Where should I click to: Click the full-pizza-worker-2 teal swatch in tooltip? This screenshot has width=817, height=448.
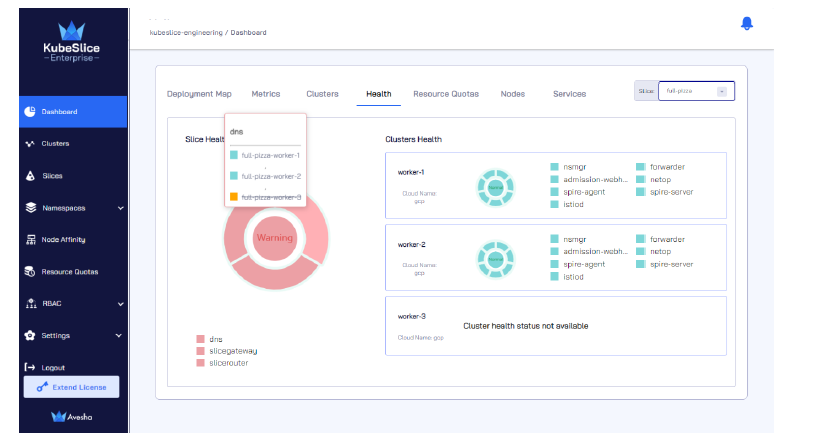[x=233, y=176]
